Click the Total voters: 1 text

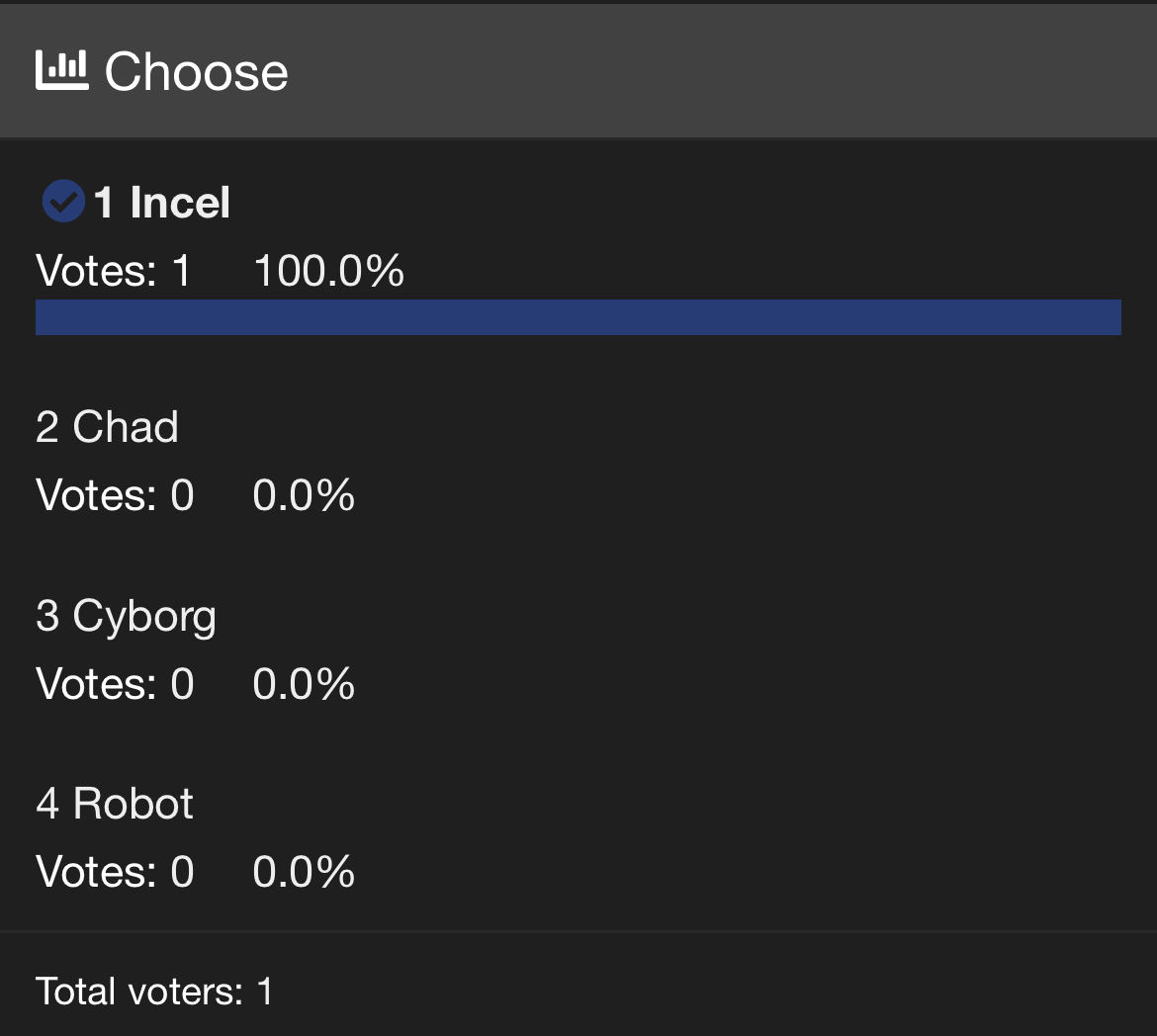click(154, 991)
